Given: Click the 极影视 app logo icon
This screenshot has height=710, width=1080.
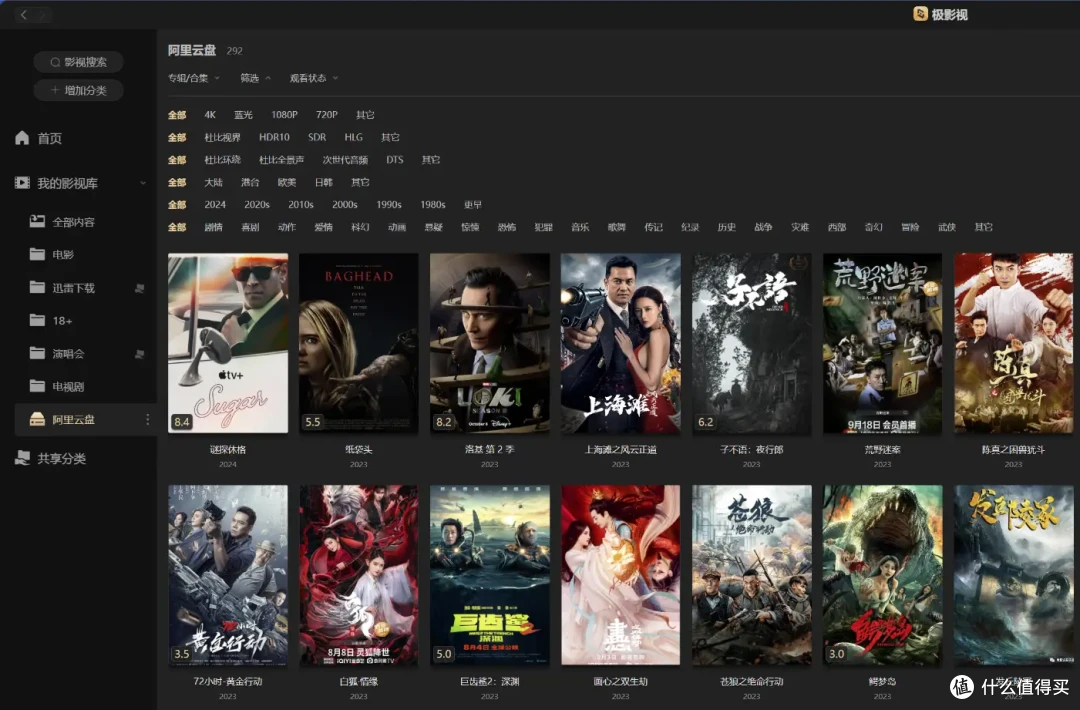Looking at the screenshot, I should (920, 14).
